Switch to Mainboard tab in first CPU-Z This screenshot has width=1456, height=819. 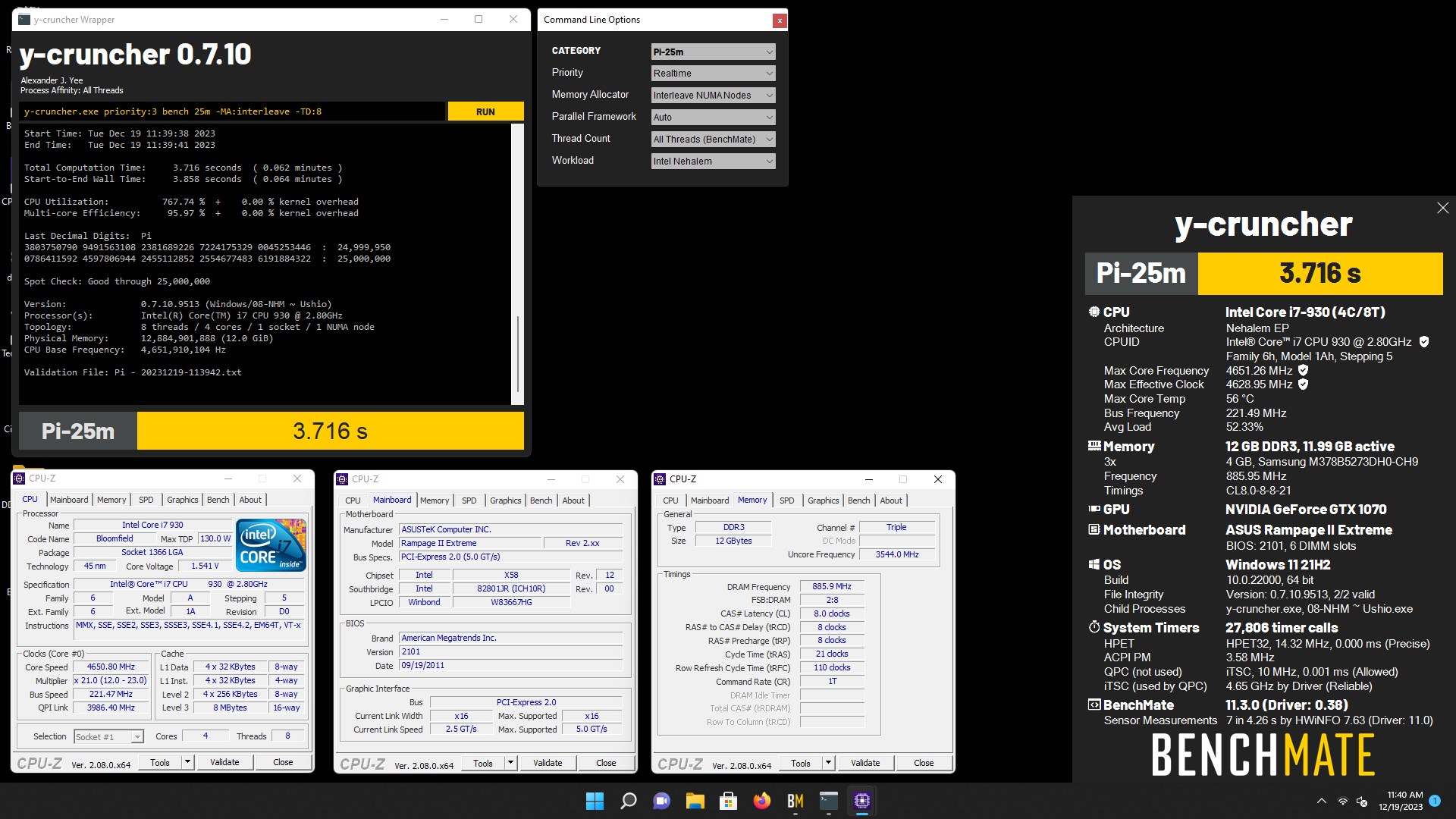pyautogui.click(x=69, y=500)
